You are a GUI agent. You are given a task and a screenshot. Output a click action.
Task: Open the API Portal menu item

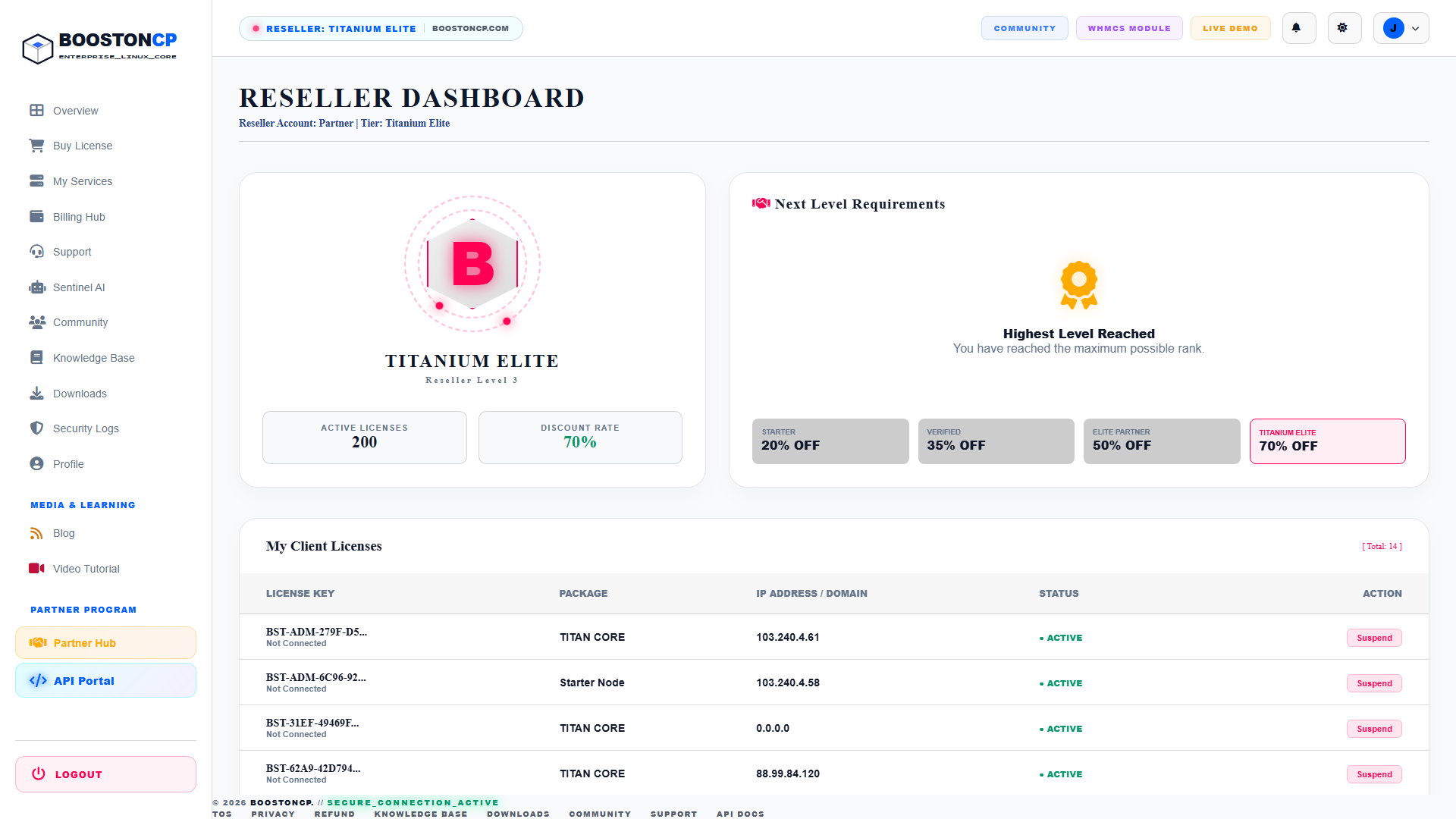[x=105, y=681]
